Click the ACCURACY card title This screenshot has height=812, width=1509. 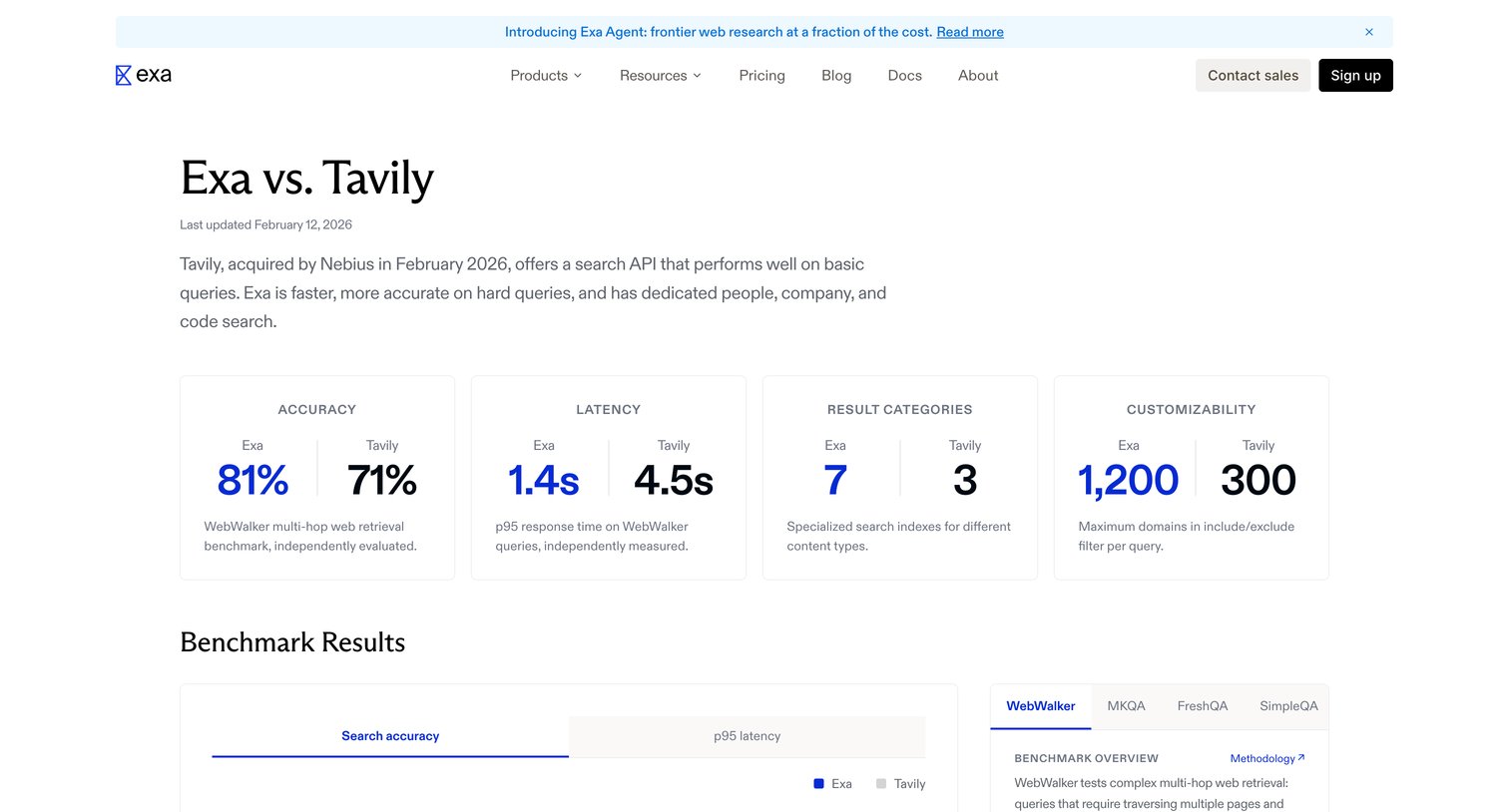tap(317, 410)
